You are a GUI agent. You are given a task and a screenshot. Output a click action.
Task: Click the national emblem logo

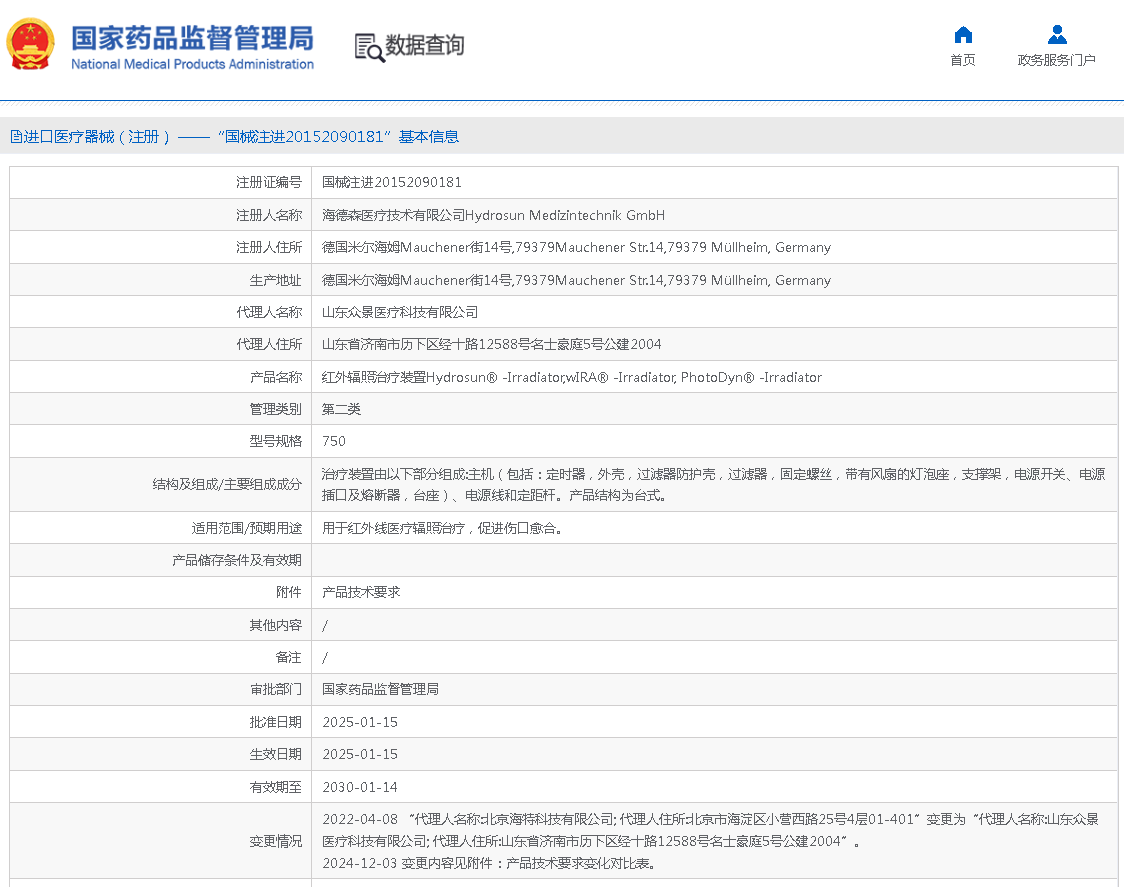coord(30,44)
